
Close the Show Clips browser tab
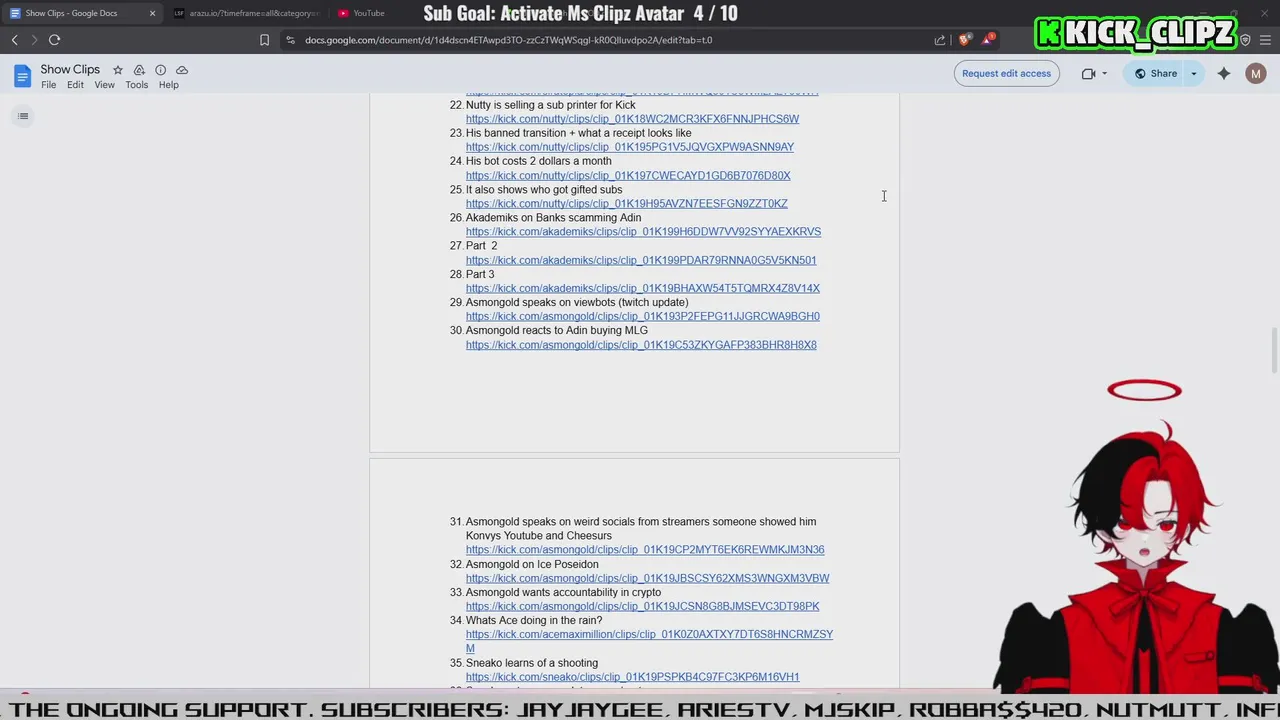pos(152,13)
